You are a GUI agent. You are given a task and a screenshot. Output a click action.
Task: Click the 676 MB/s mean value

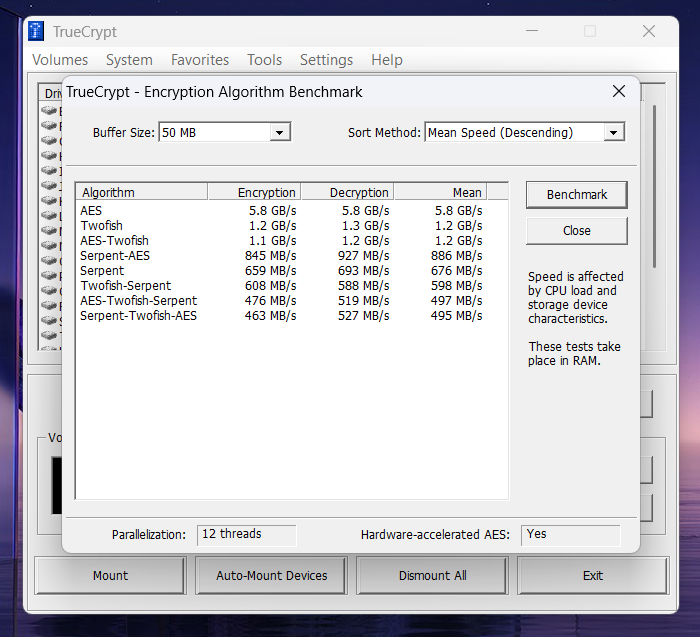456,271
